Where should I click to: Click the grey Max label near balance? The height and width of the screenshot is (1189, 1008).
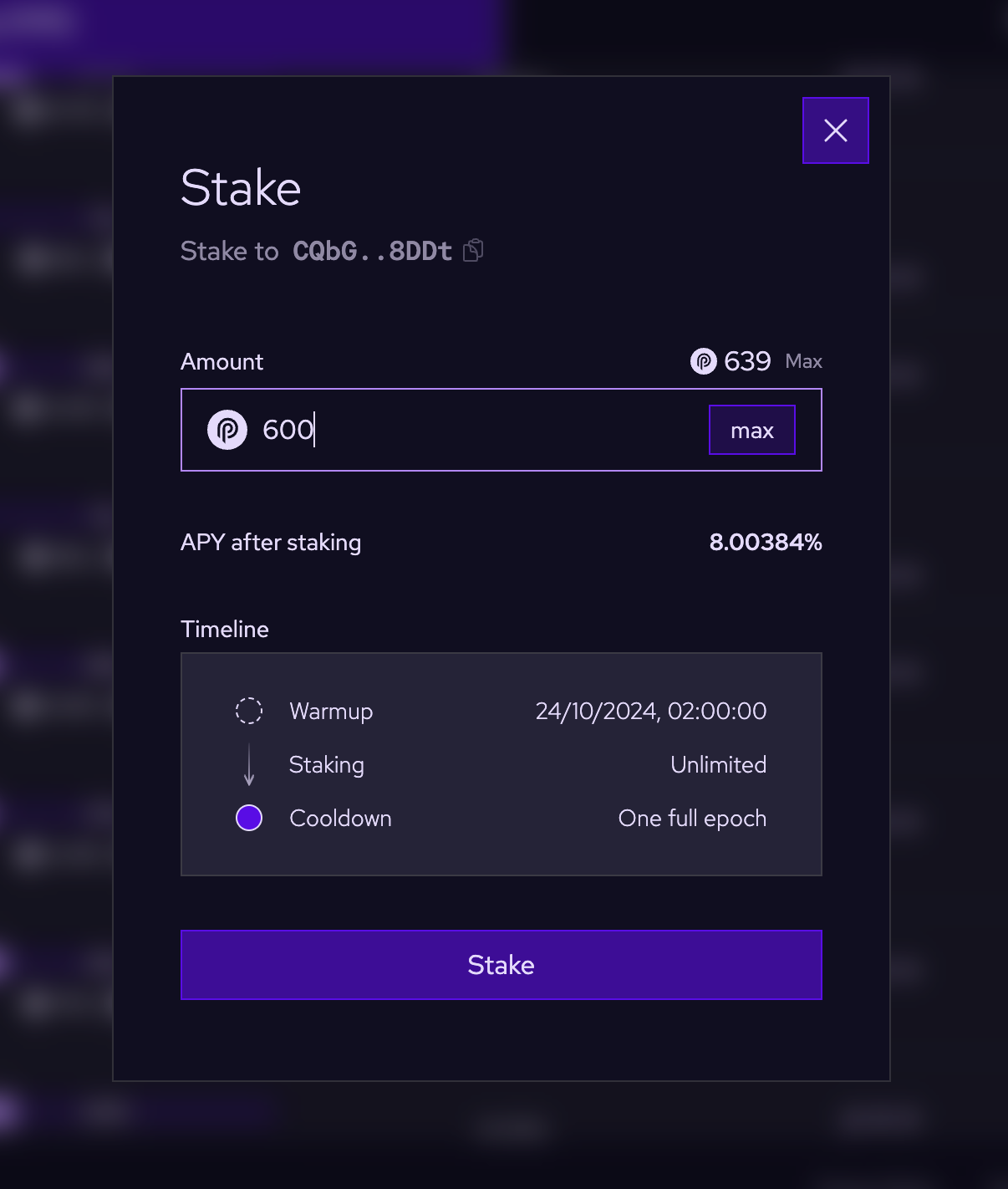pos(803,361)
